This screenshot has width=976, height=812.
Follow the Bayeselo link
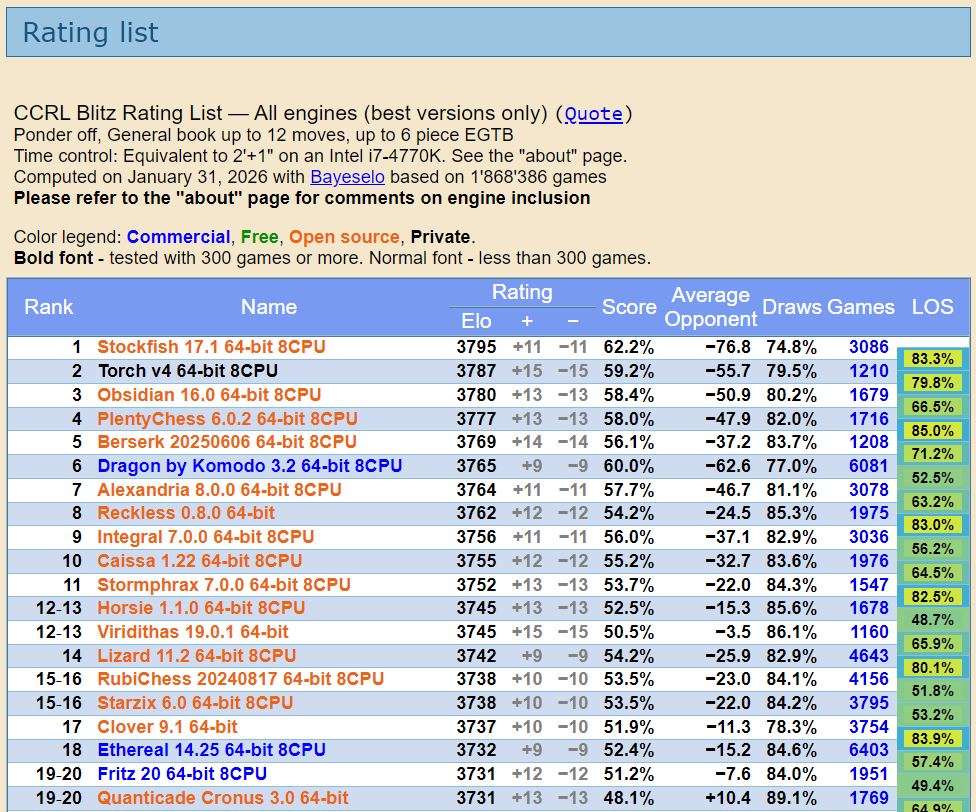pos(345,177)
